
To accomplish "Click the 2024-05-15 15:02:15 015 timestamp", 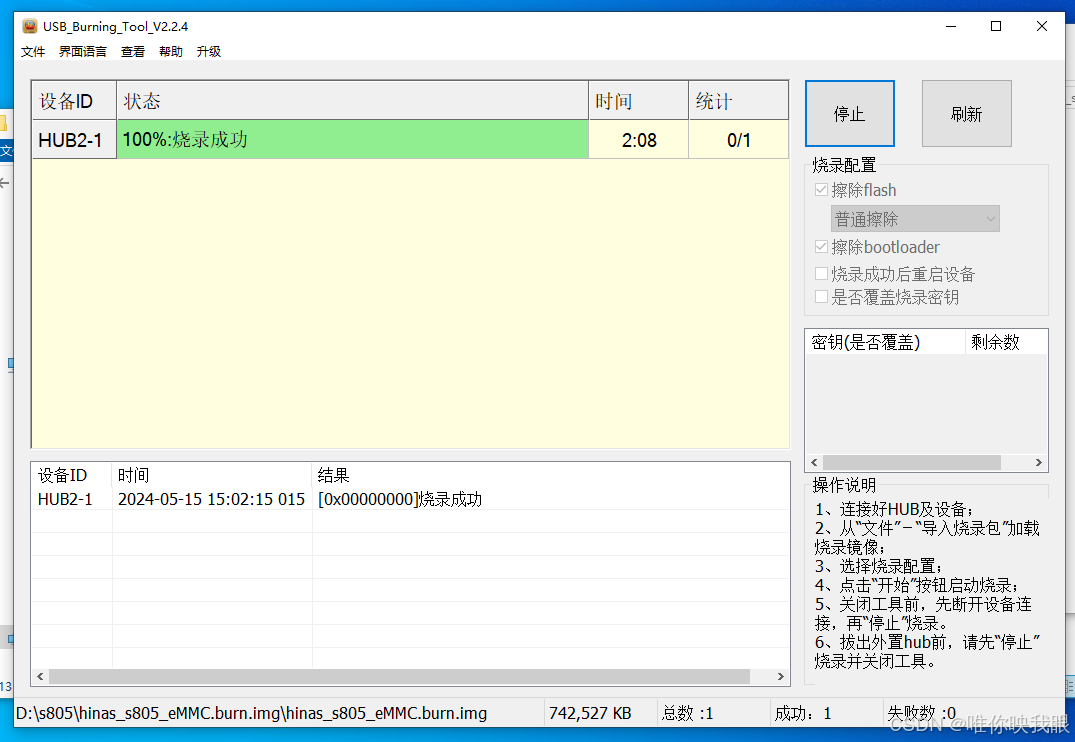I will pos(211,499).
